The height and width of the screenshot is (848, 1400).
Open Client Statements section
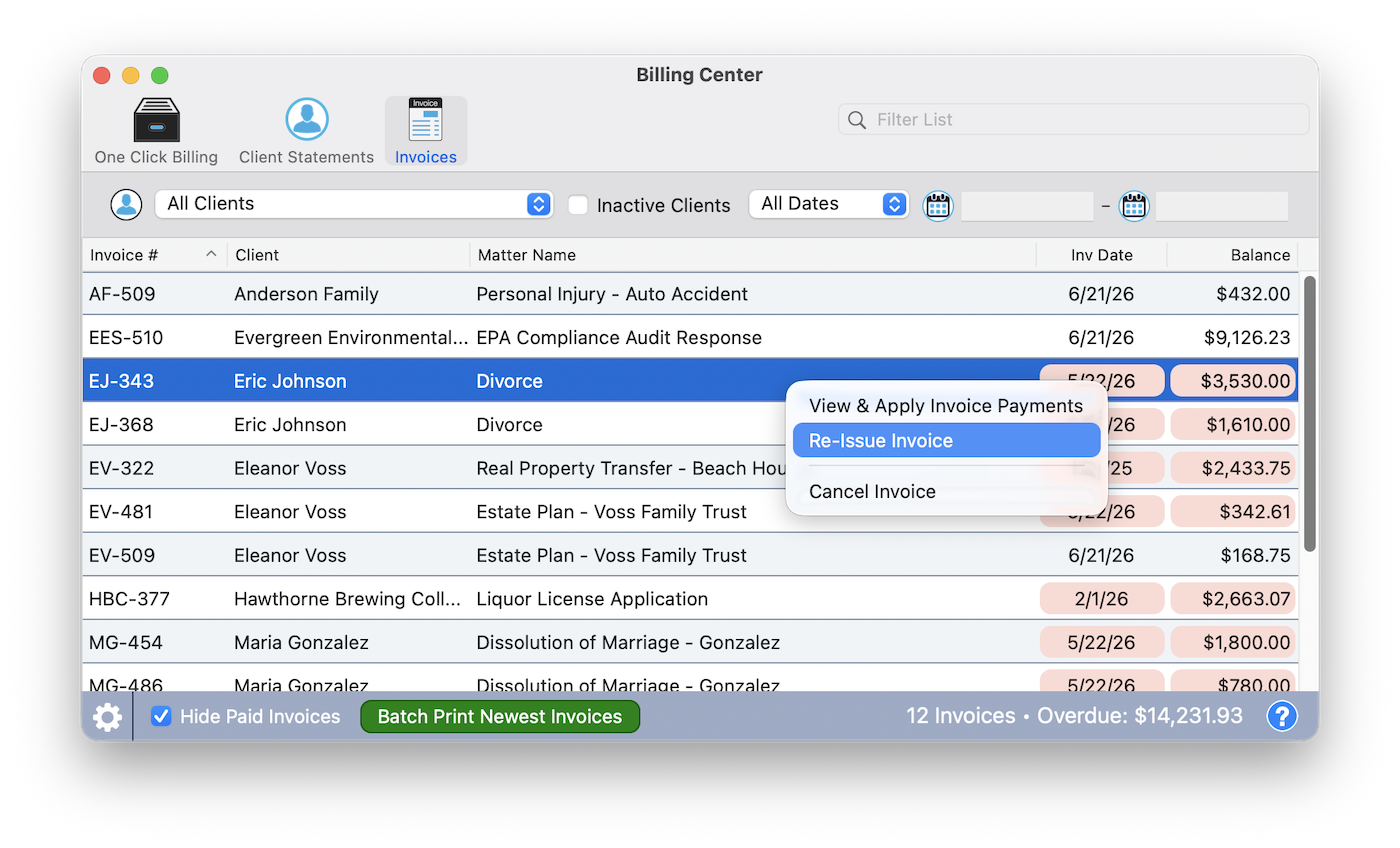(306, 131)
